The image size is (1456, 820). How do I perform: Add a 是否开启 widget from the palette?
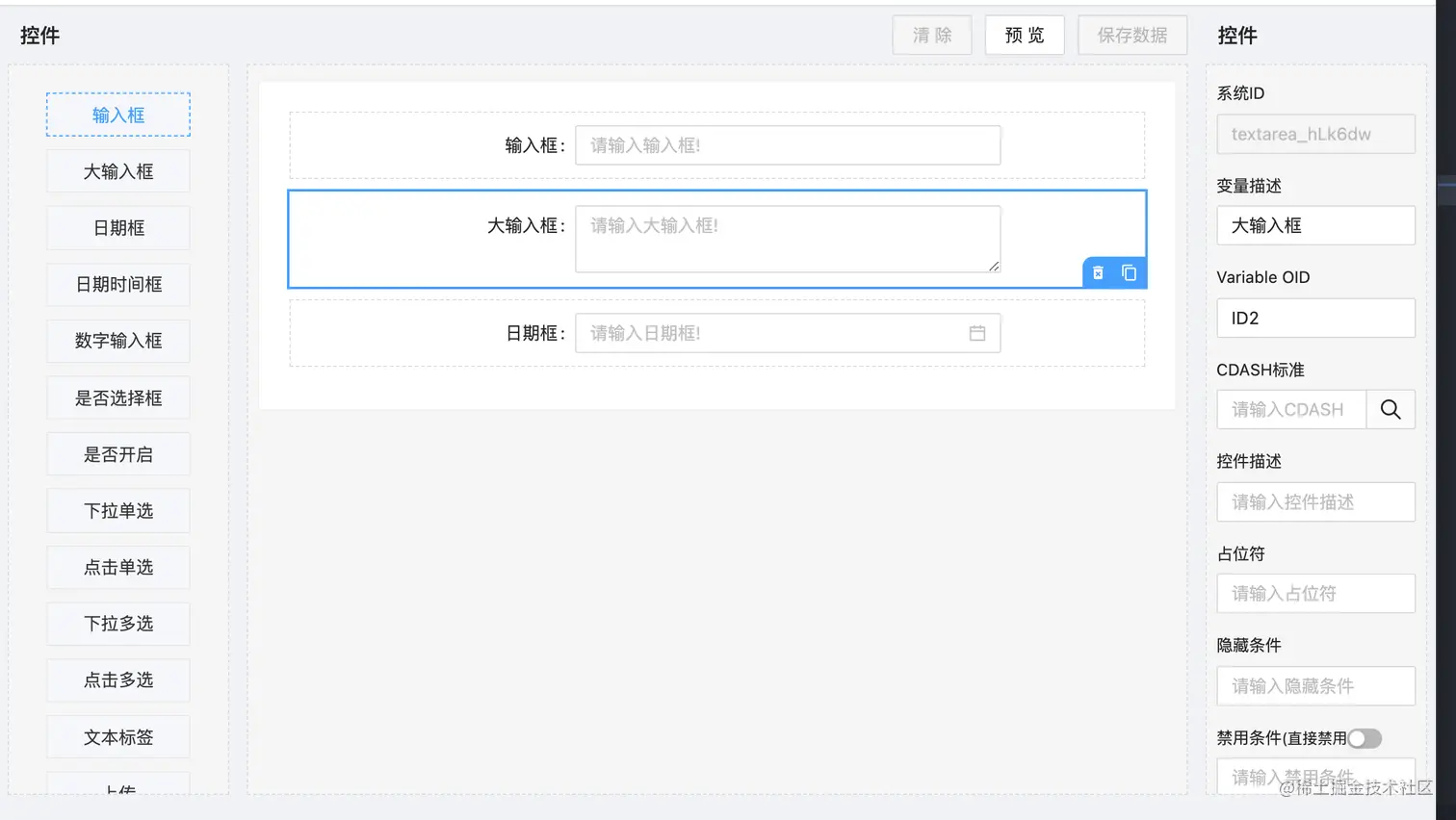click(x=118, y=454)
